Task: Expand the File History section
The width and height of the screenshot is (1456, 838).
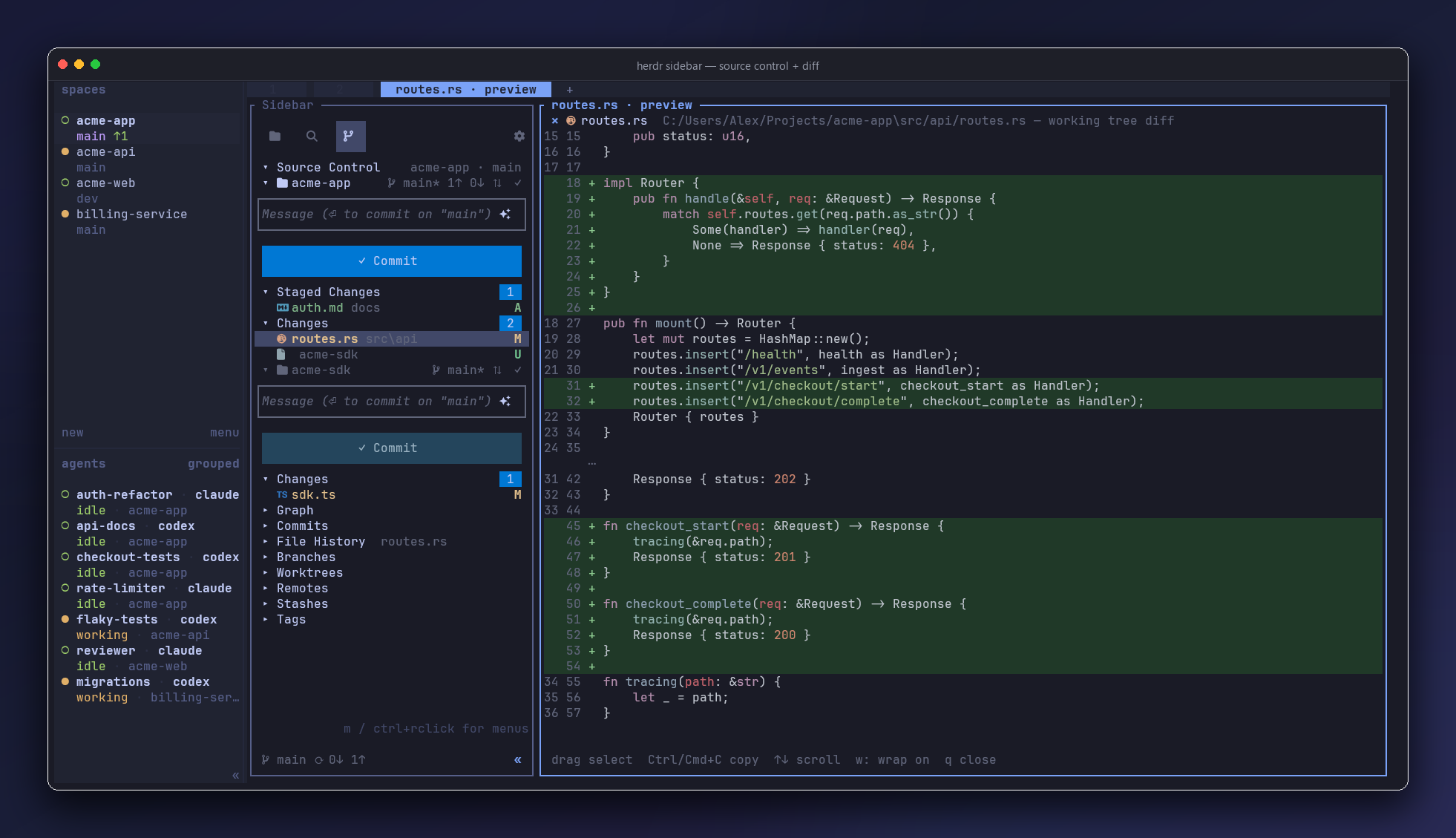Action: [x=266, y=542]
